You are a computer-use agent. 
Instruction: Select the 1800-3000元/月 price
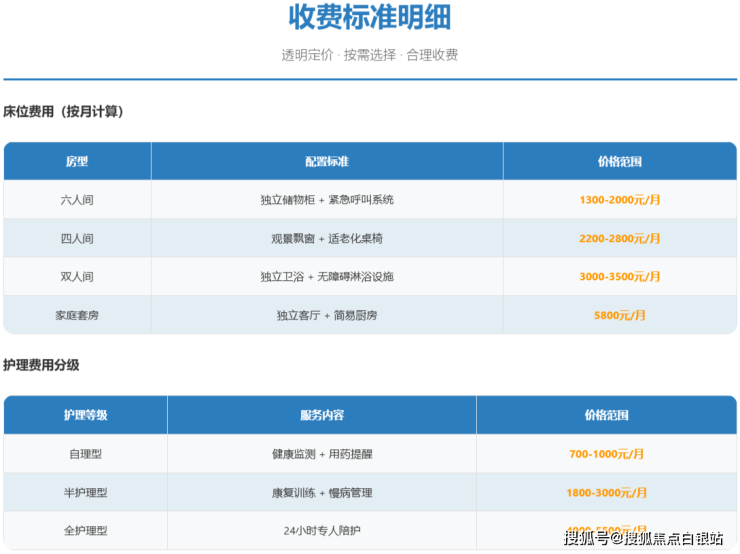coord(607,493)
